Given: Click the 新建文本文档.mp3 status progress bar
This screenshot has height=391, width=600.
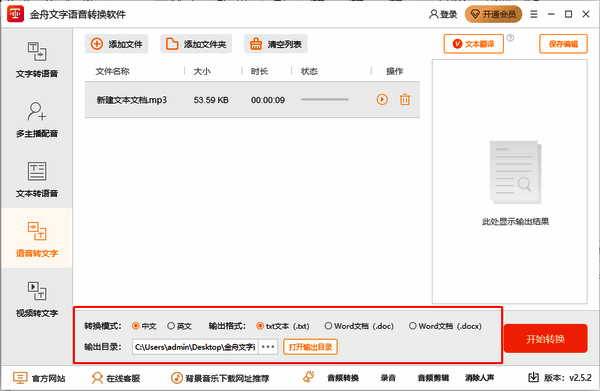Looking at the screenshot, I should click(324, 99).
